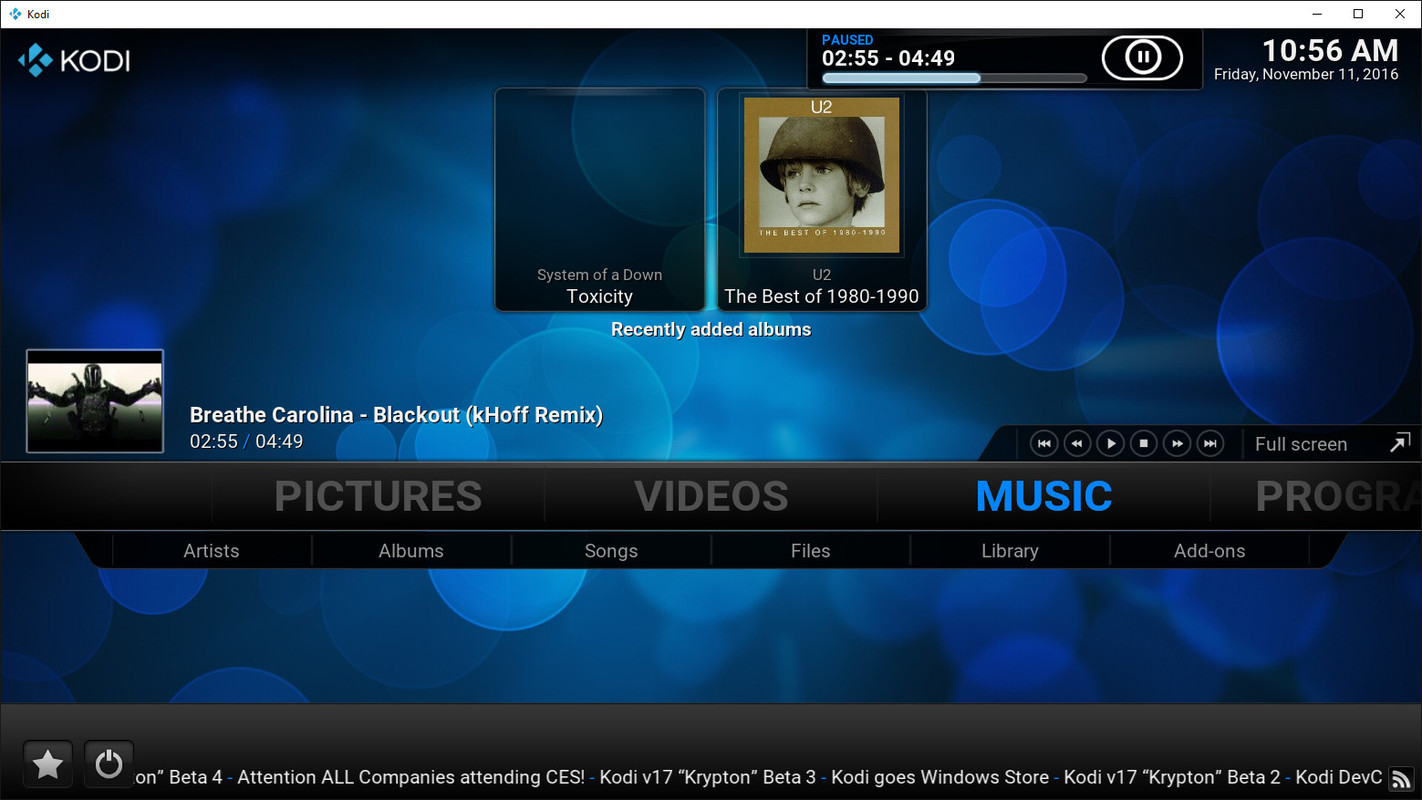Open the Albums submenu

411,551
